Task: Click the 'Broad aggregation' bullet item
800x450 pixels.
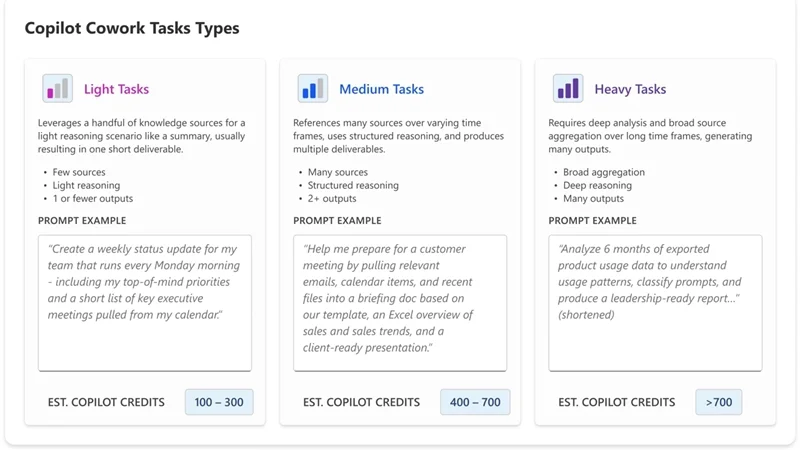Action: coord(604,172)
